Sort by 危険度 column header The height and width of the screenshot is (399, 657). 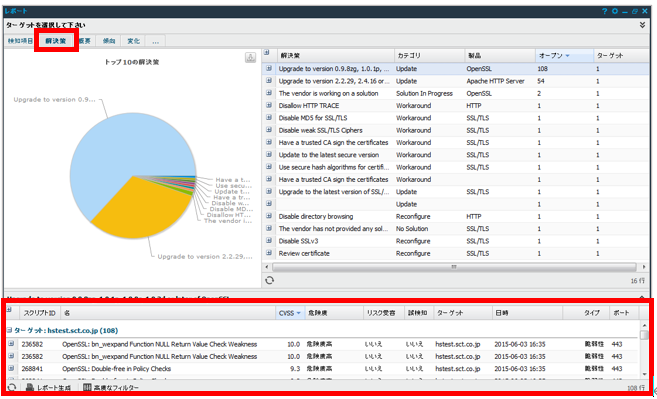click(333, 313)
